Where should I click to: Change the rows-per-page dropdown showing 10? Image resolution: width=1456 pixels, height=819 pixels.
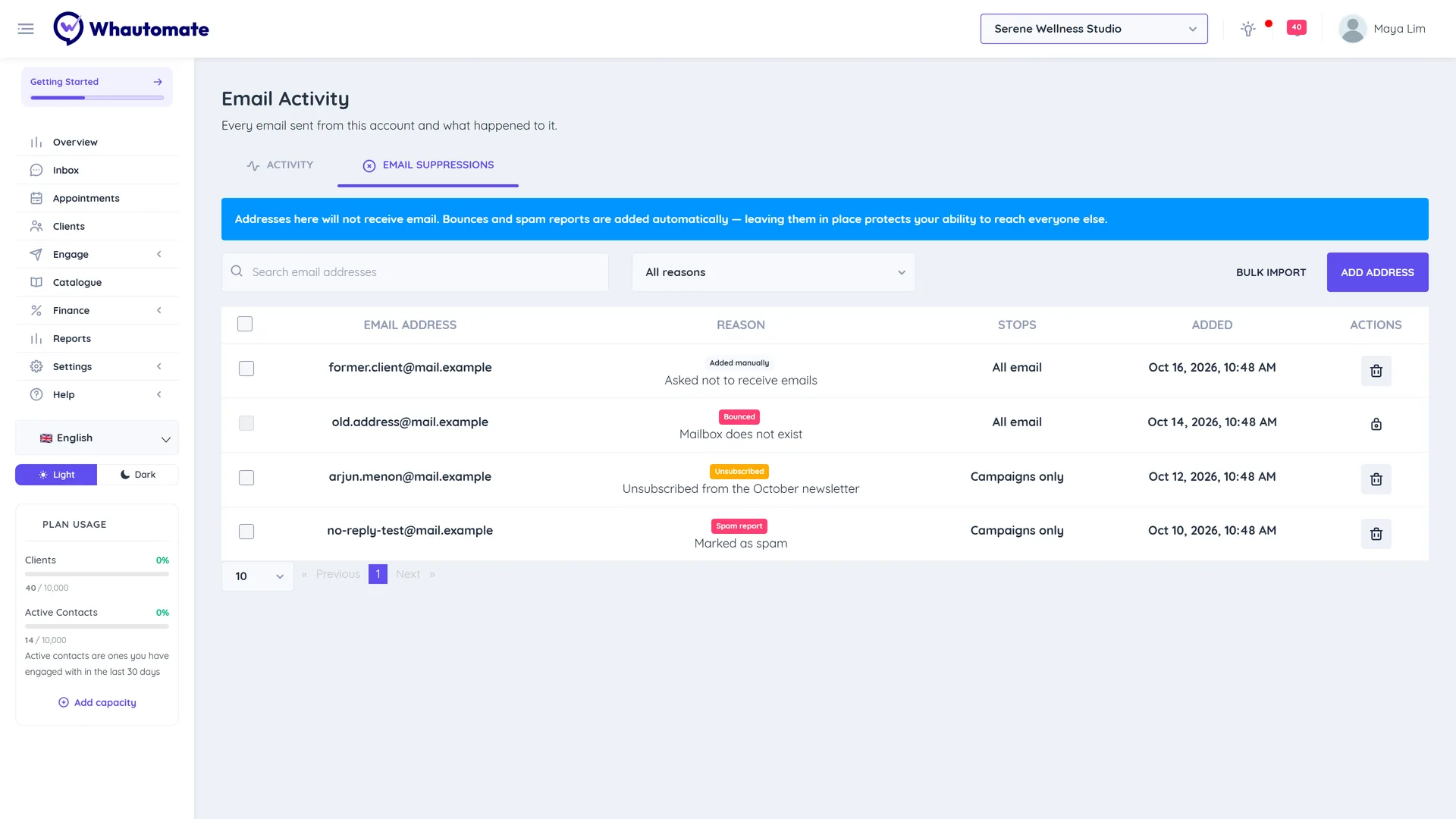point(258,576)
